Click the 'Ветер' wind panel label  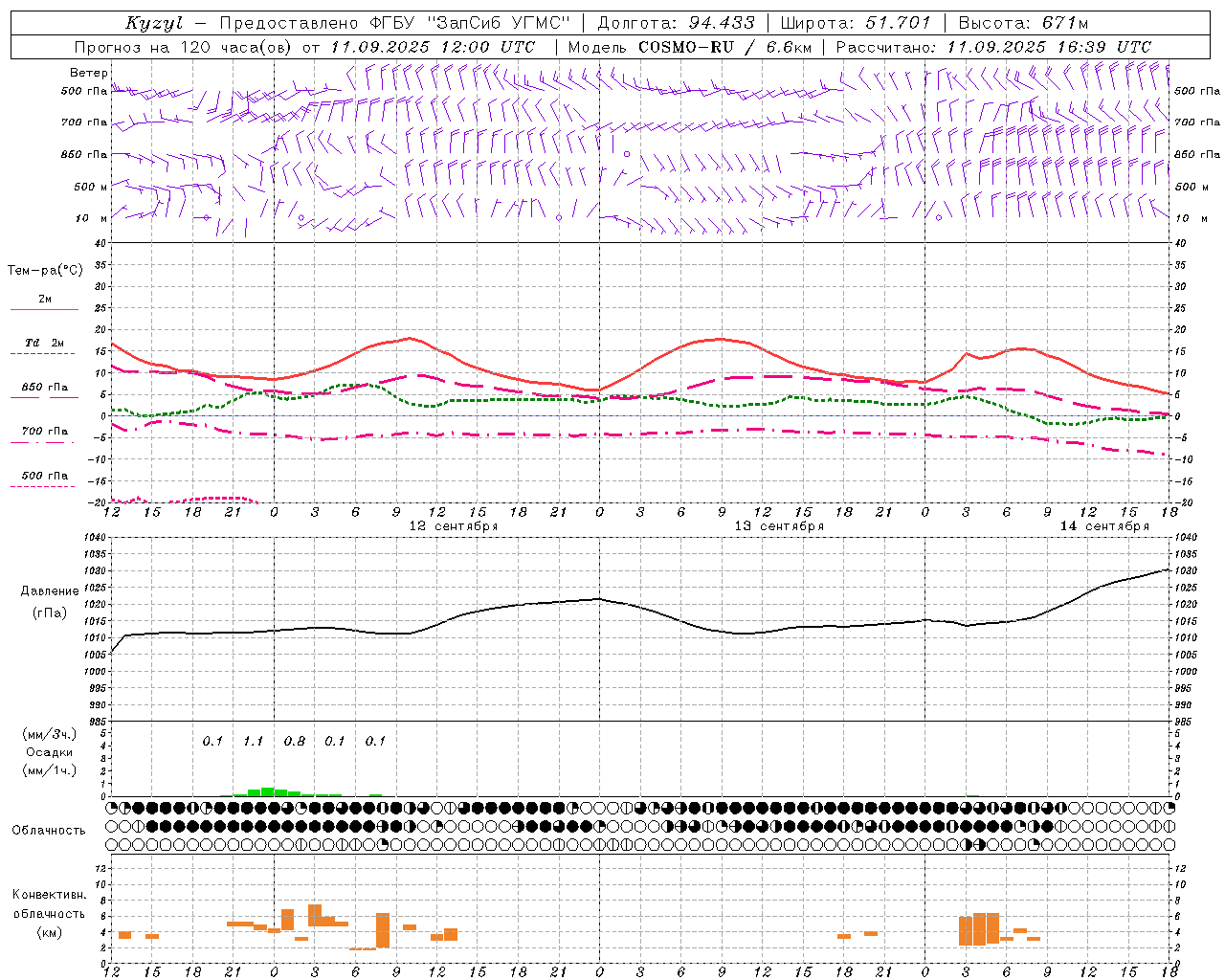click(x=89, y=73)
